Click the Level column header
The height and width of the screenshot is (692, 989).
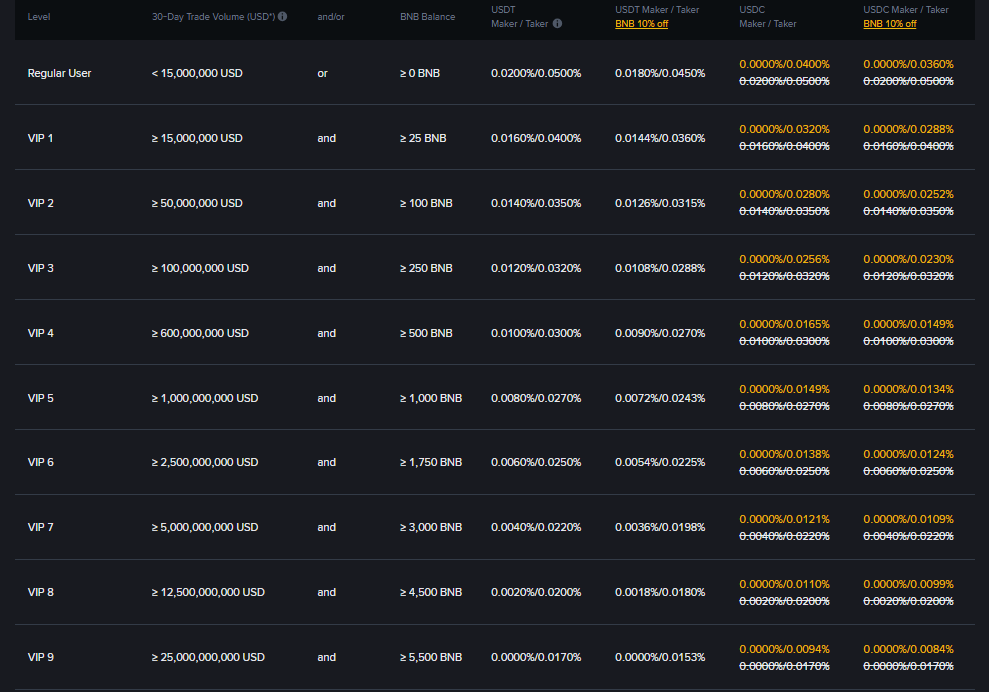click(38, 16)
